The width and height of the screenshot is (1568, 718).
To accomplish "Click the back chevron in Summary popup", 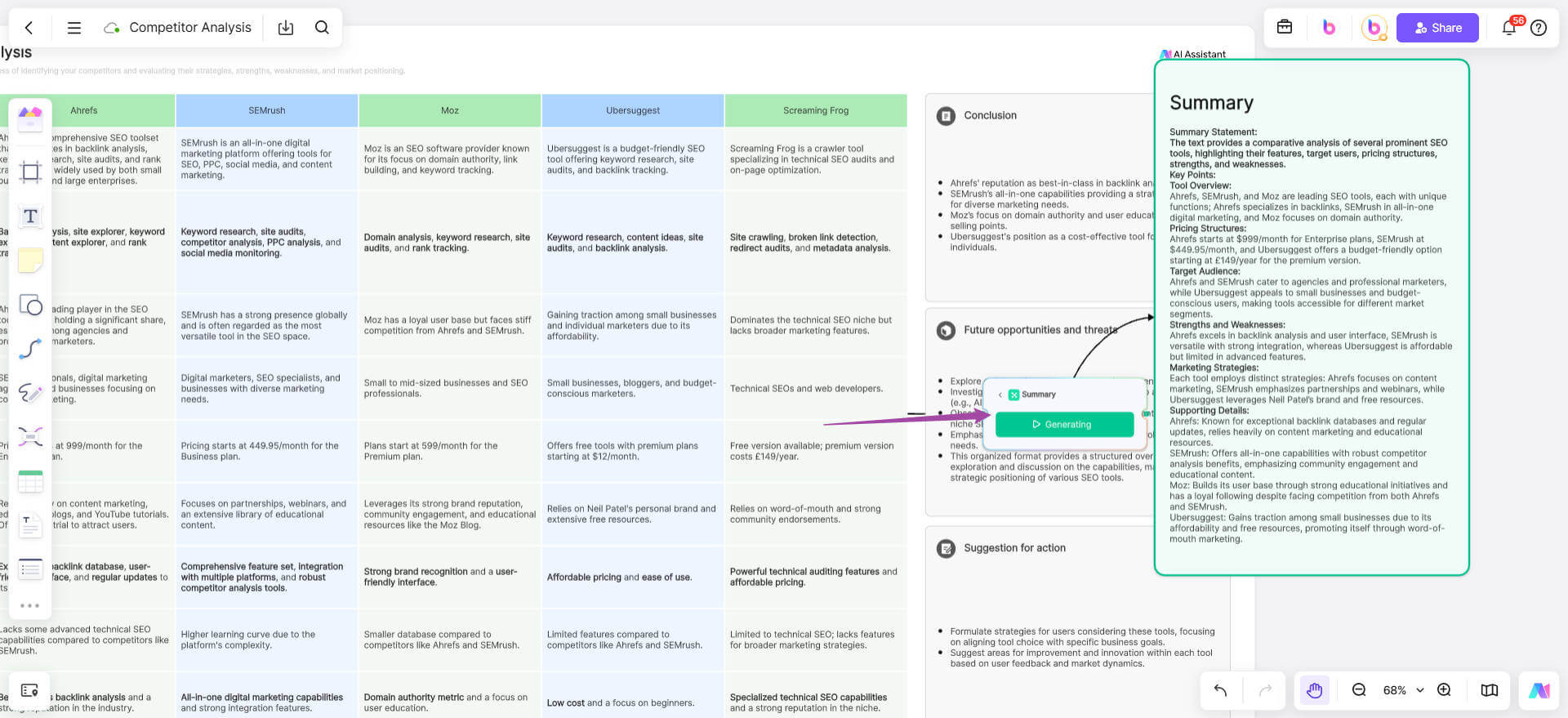I will [x=1000, y=395].
